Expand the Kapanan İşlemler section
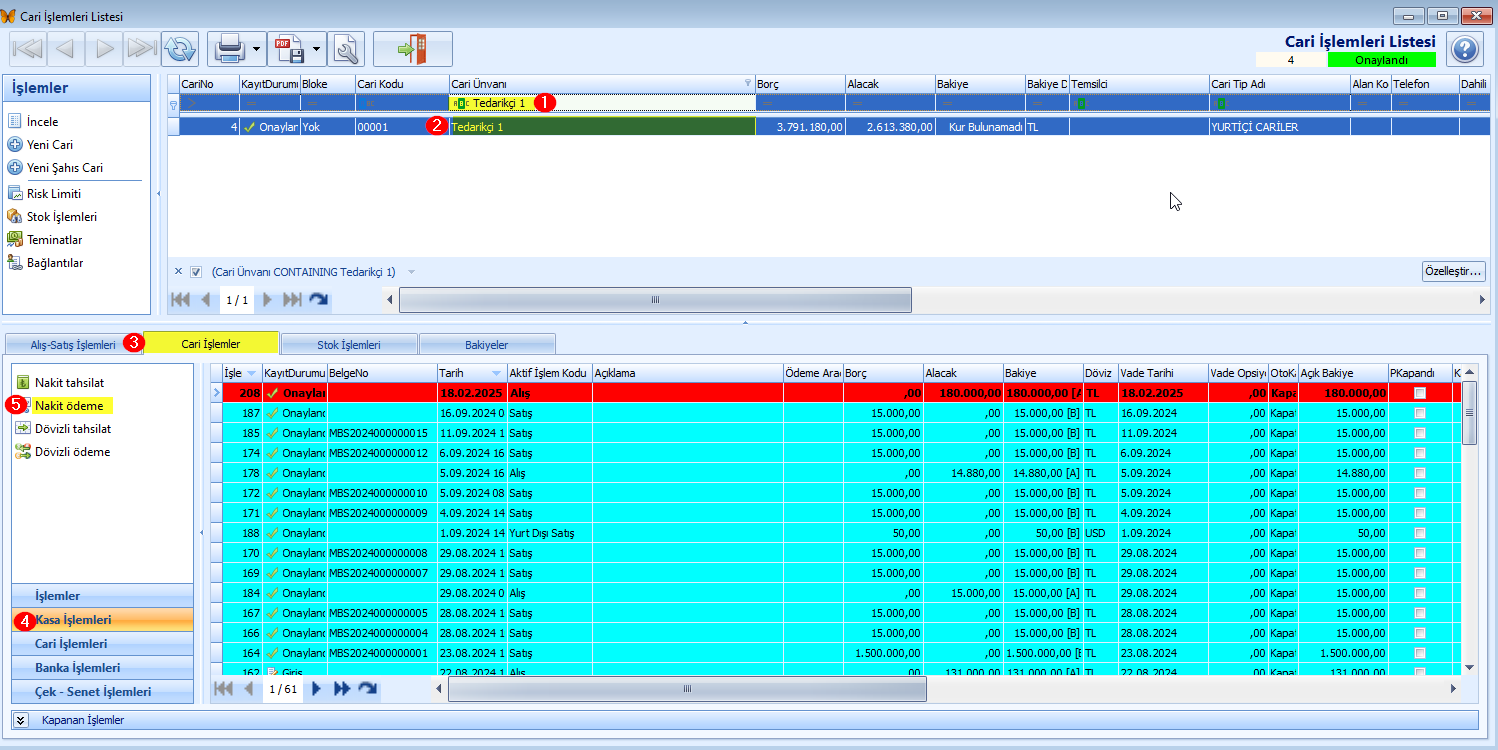This screenshot has width=1498, height=750. tap(21, 720)
